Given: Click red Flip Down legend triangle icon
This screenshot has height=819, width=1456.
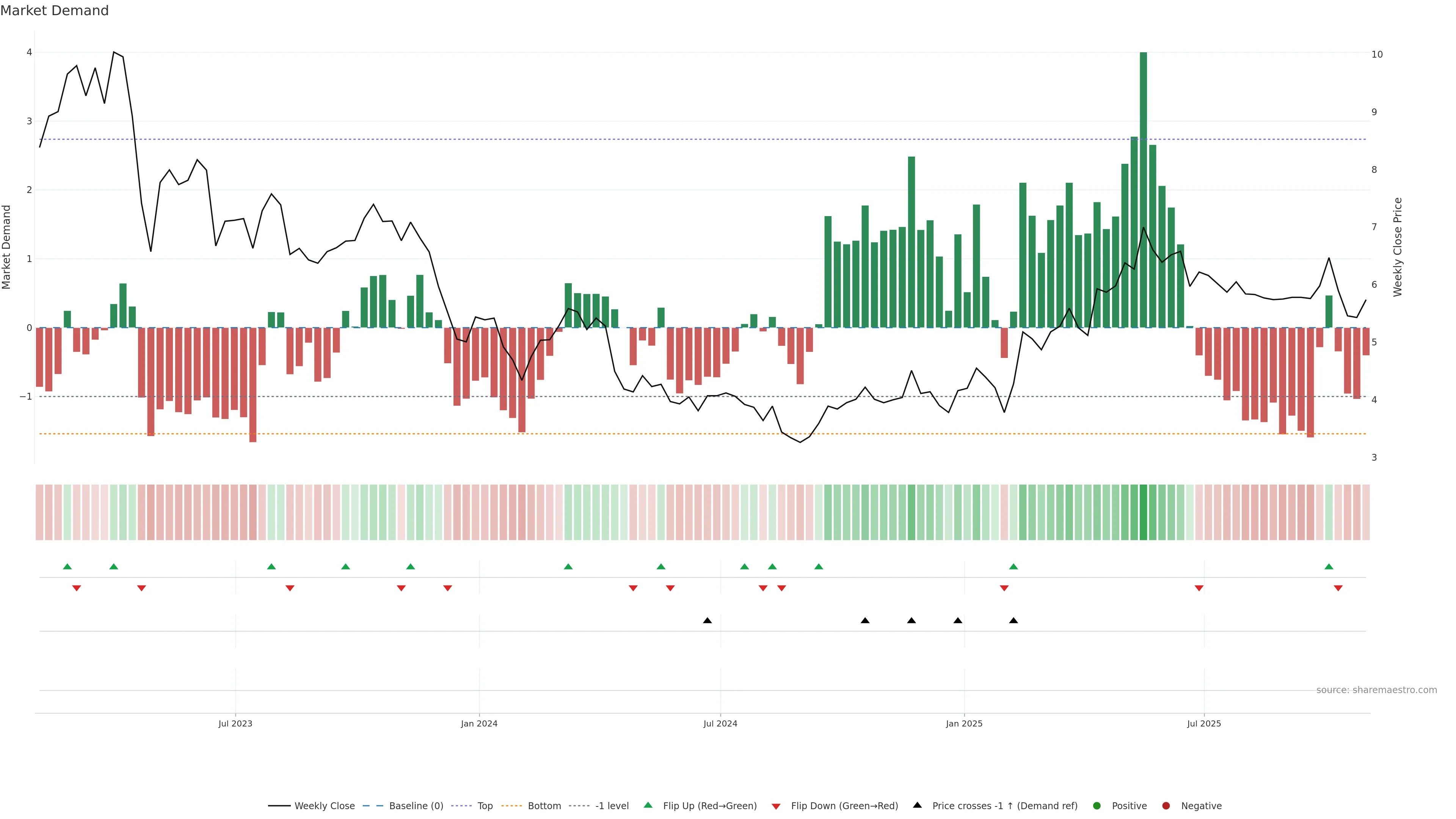Looking at the screenshot, I should [776, 806].
